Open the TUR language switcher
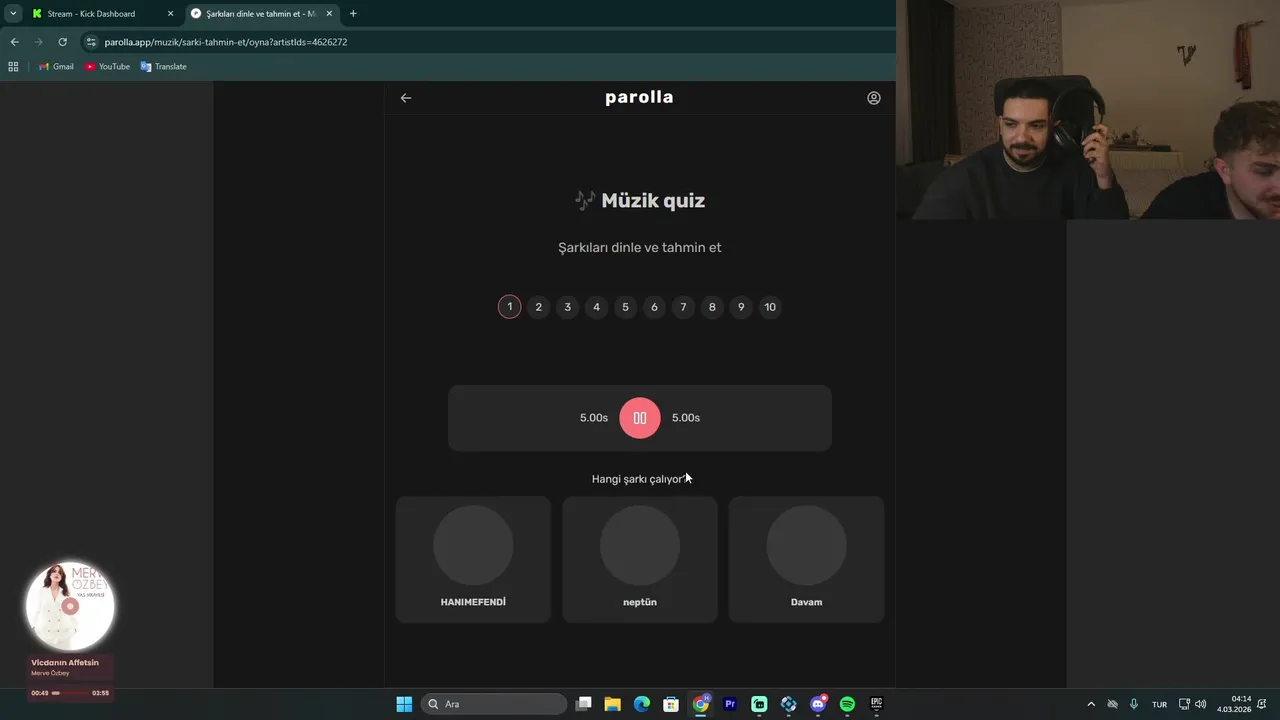The height and width of the screenshot is (720, 1280). tap(1160, 705)
